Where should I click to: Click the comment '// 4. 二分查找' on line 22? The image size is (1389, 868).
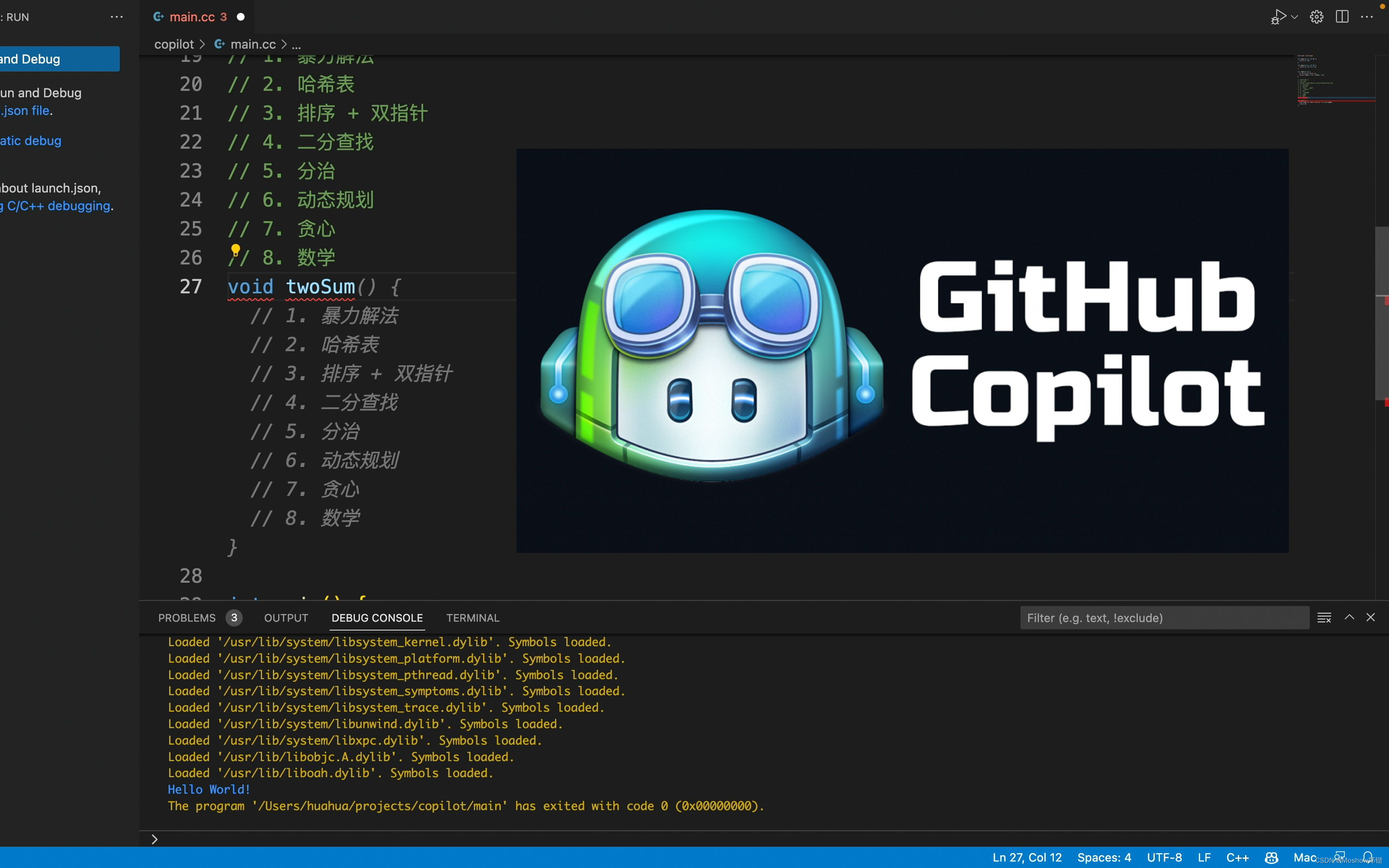click(301, 142)
